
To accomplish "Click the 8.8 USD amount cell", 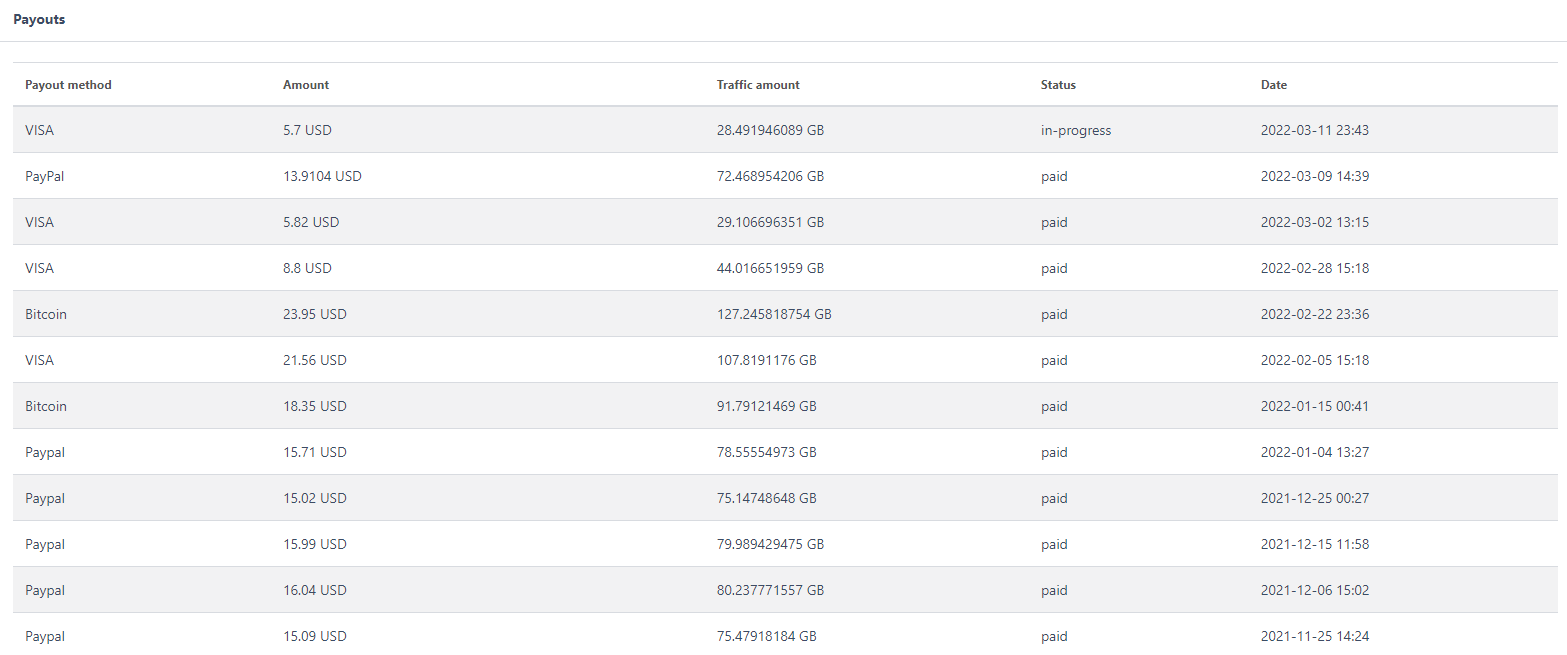I will click(x=307, y=268).
